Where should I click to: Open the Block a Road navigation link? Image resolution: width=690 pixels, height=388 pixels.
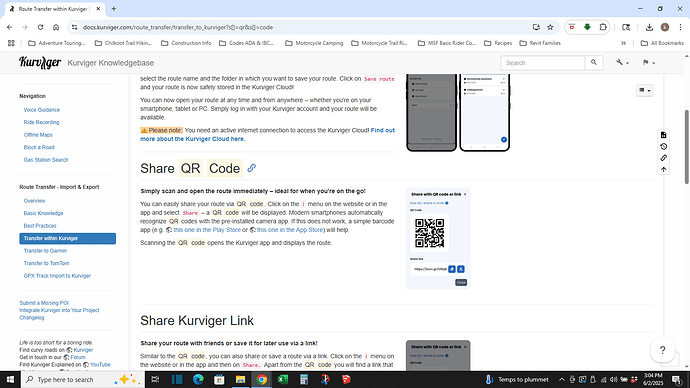(x=39, y=147)
